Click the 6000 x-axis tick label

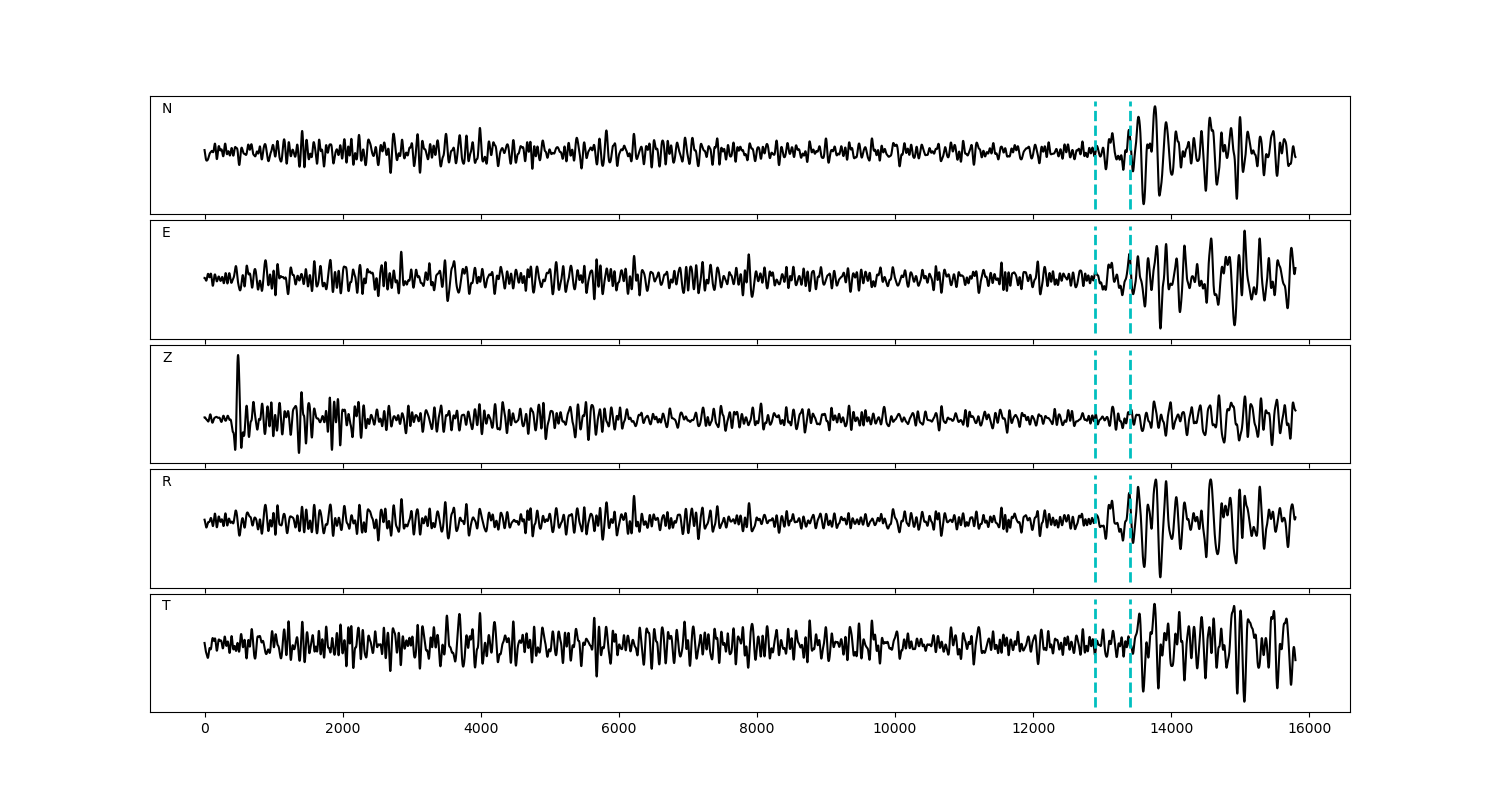tap(619, 730)
